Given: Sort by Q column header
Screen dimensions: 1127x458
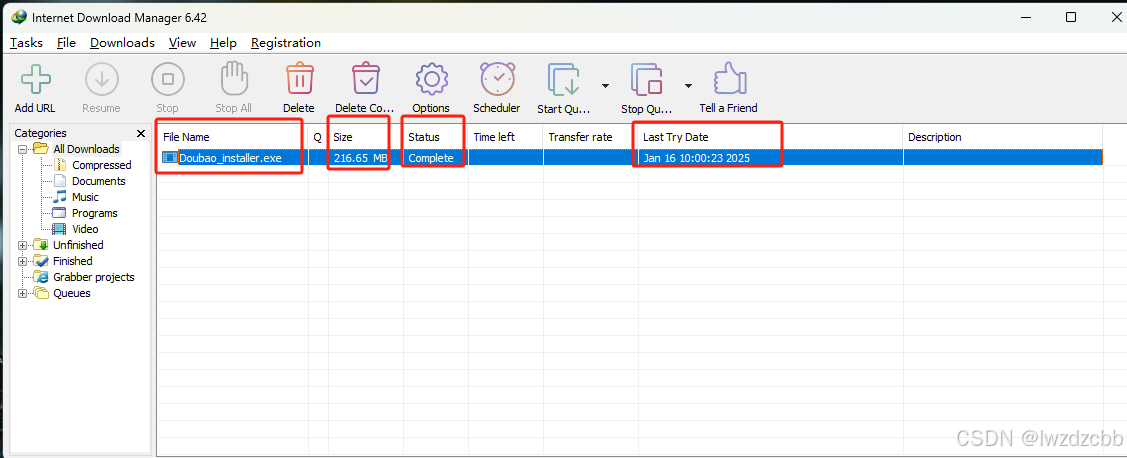Looking at the screenshot, I should pyautogui.click(x=318, y=137).
